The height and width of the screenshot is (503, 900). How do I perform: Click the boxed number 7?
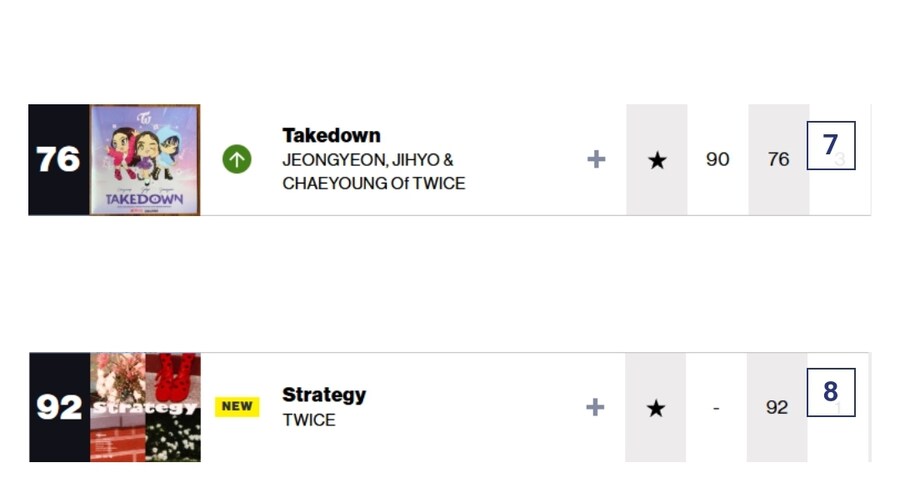point(831,145)
